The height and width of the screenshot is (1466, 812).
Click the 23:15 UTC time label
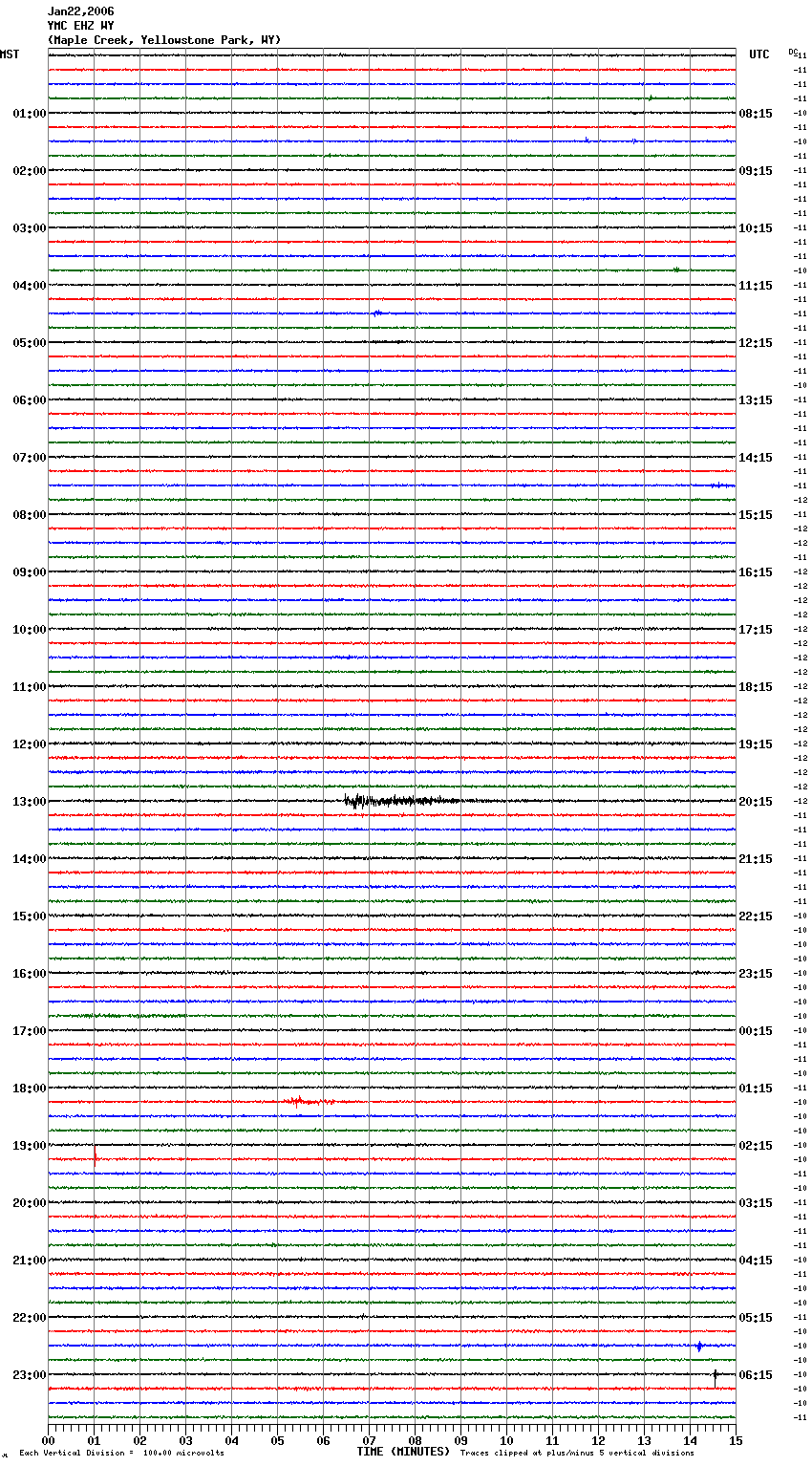[756, 974]
